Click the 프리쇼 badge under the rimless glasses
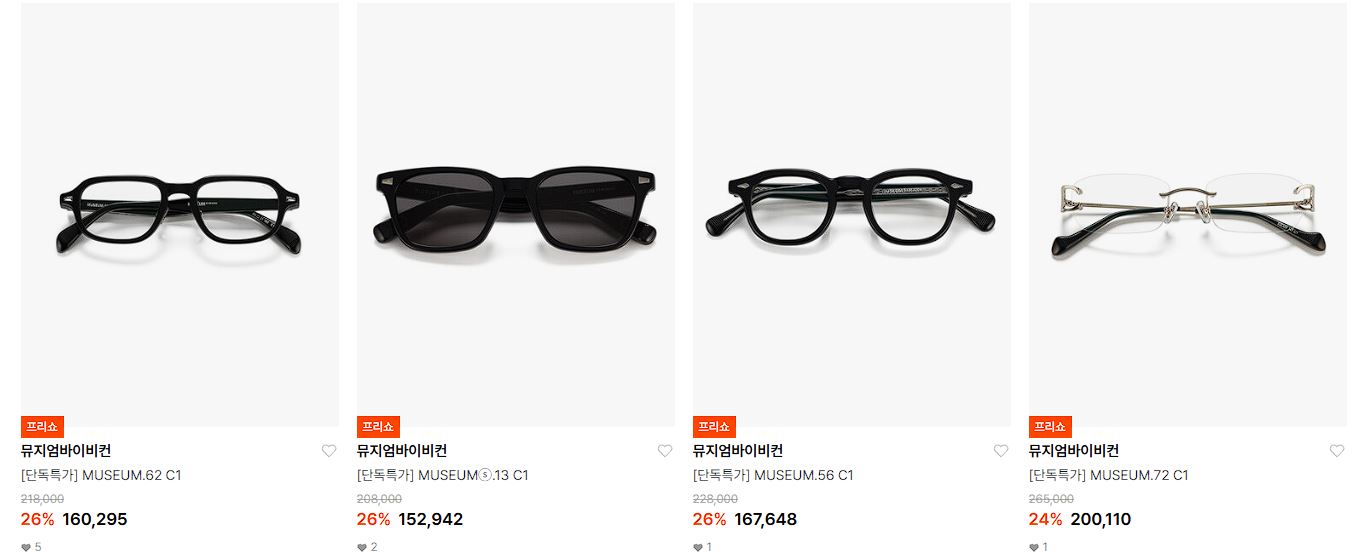Image resolution: width=1353 pixels, height=552 pixels. [1050, 427]
